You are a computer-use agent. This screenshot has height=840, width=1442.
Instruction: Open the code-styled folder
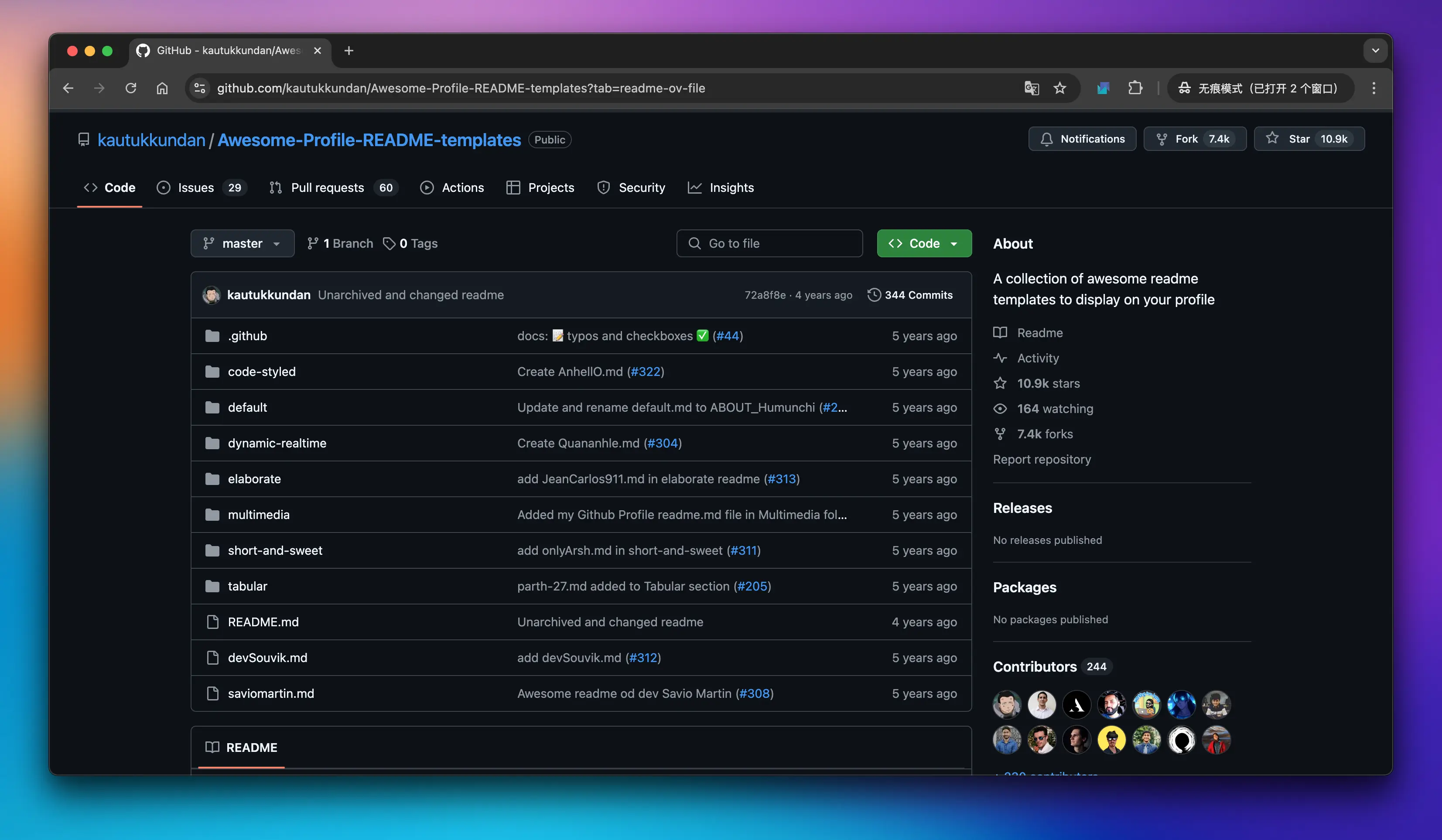click(262, 371)
